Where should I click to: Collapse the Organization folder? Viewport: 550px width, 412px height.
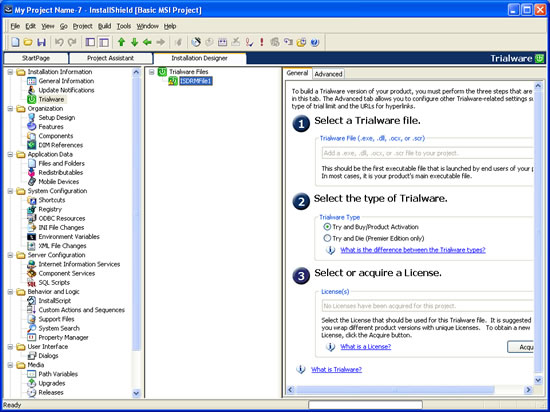pyautogui.click(x=10, y=108)
